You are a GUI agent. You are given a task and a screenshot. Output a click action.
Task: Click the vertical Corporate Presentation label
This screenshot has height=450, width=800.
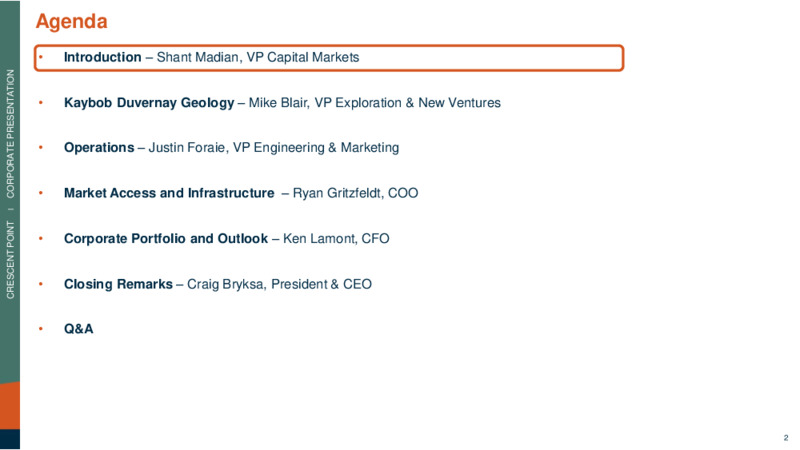[x=10, y=134]
